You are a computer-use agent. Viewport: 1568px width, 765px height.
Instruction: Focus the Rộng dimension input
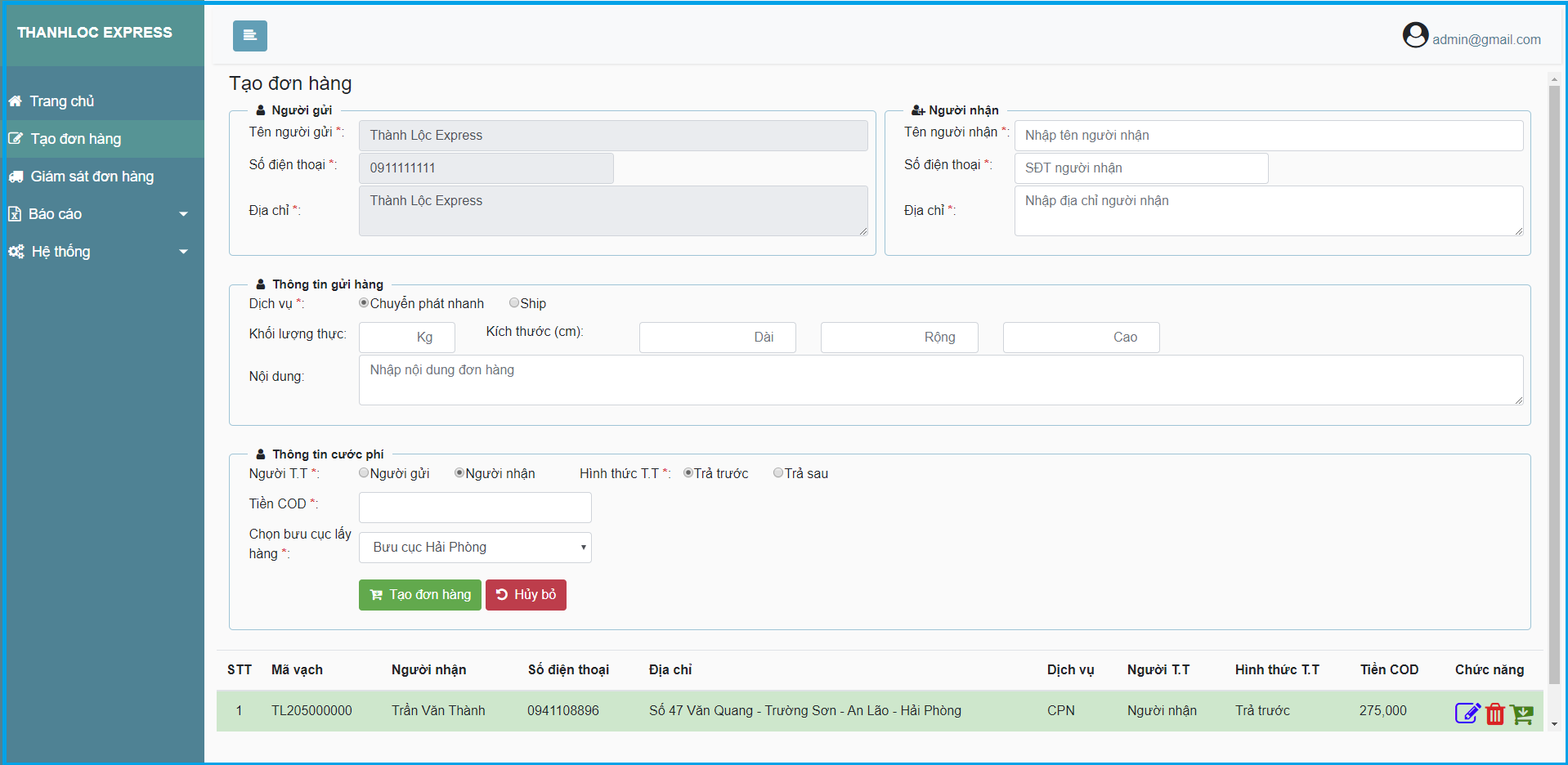coord(899,338)
